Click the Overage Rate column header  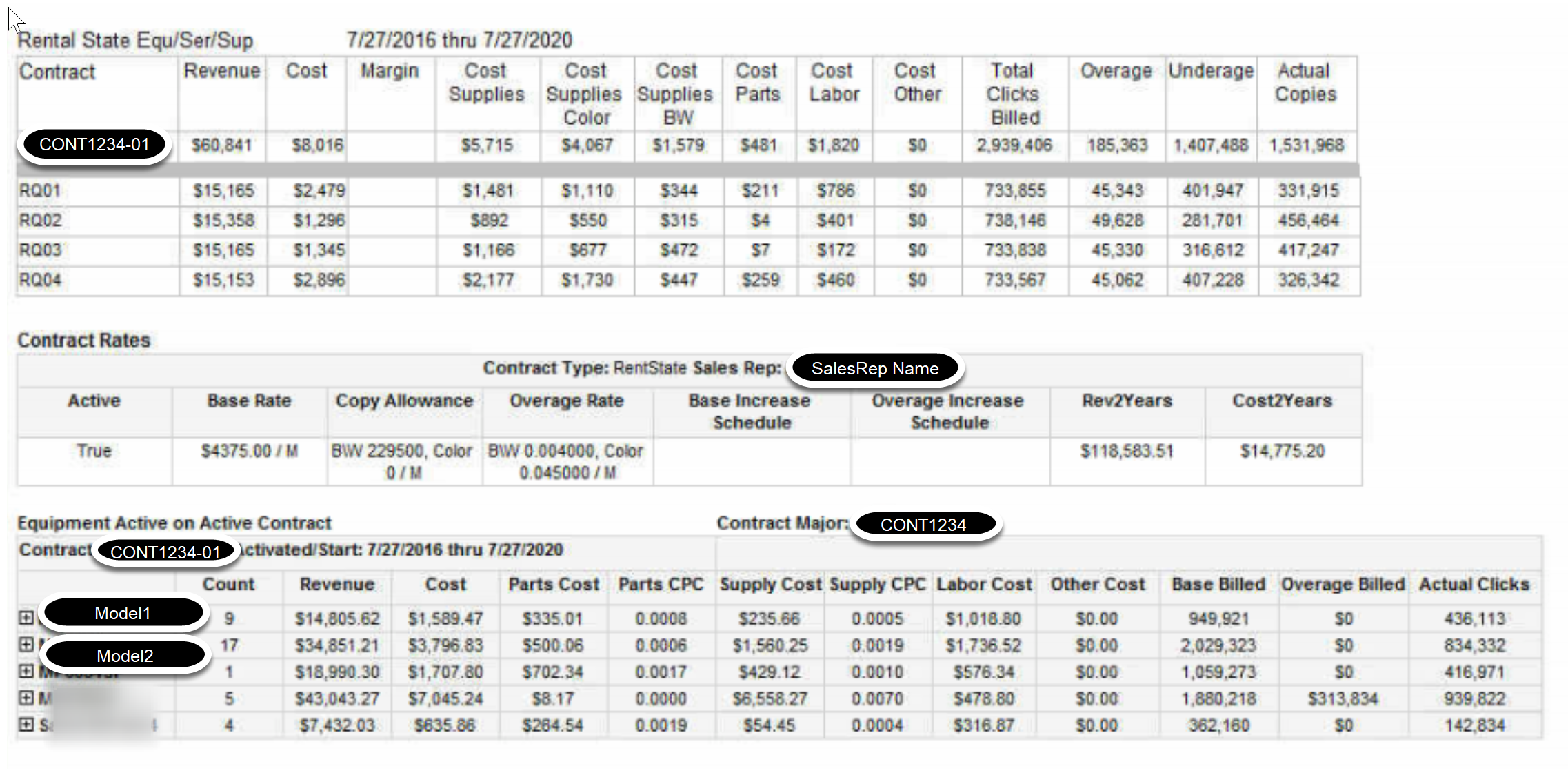[566, 401]
